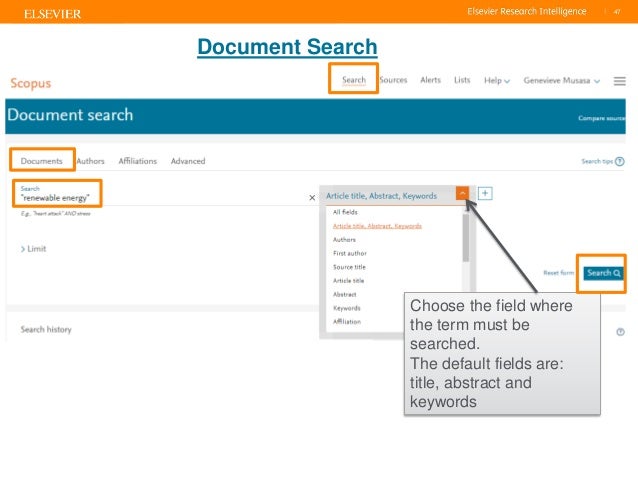638x479 pixels.
Task: Select the Documents tab
Action: (42, 161)
